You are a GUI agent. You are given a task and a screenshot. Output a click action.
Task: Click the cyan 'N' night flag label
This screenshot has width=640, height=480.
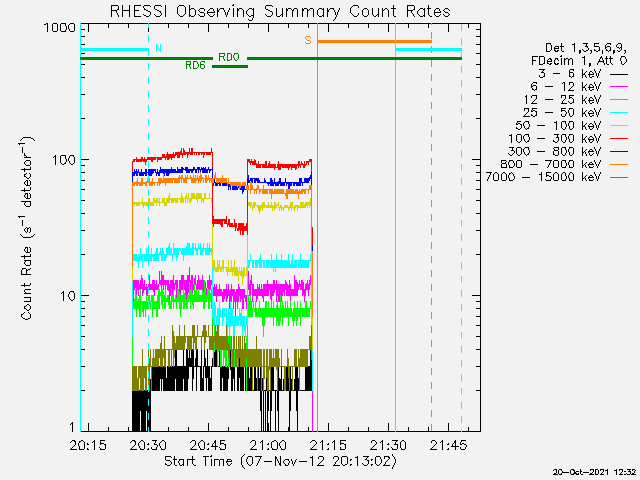tap(158, 49)
